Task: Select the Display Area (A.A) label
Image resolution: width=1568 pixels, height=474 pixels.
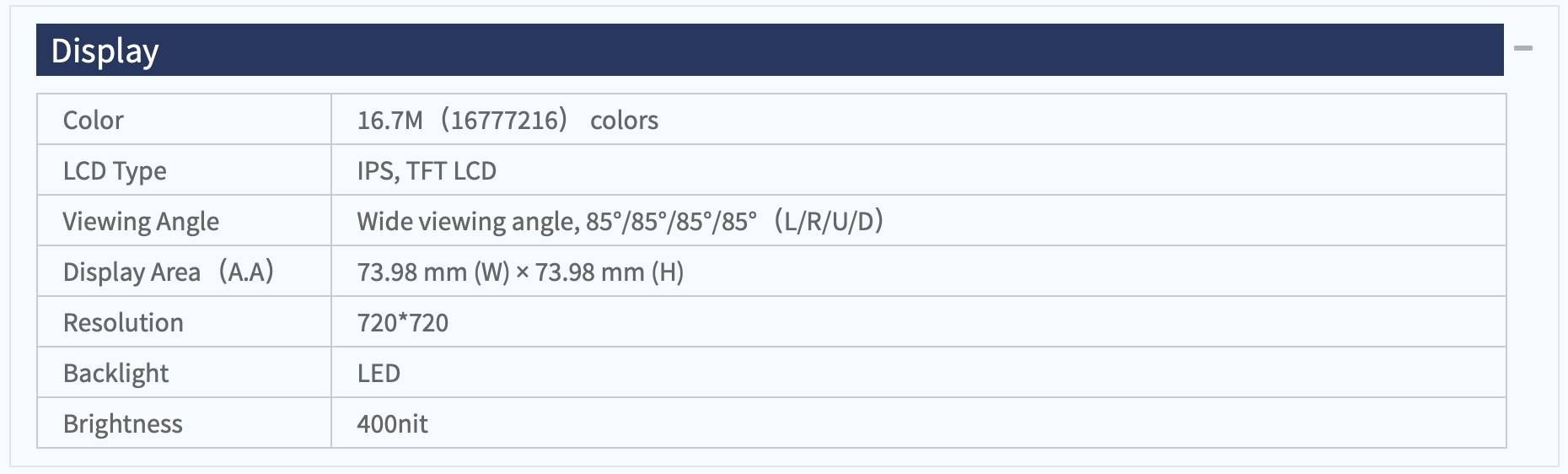Action: click(169, 272)
